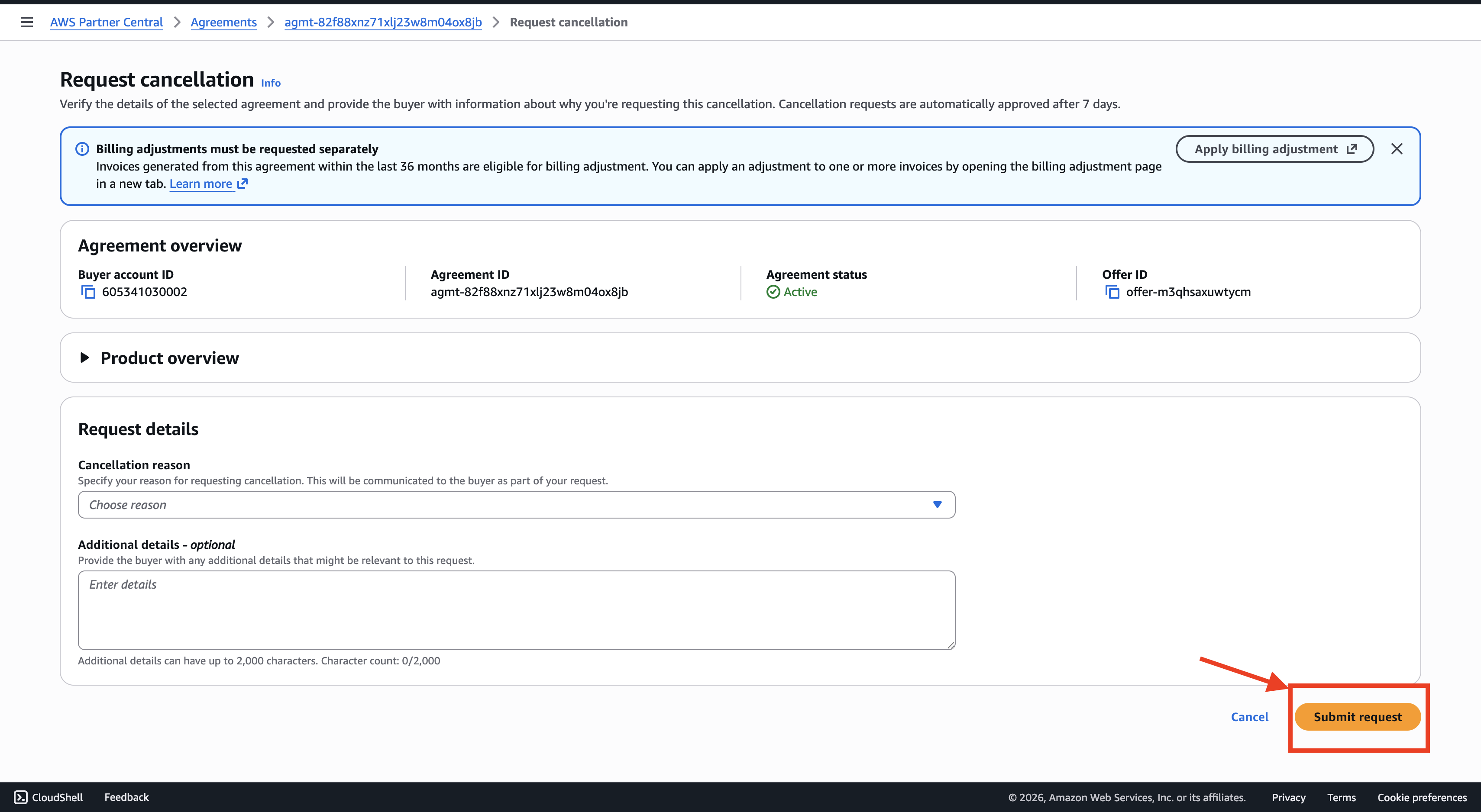Select the offer-m3qhsaxuwtycm text
Viewport: 1481px width, 812px height.
click(x=1188, y=292)
